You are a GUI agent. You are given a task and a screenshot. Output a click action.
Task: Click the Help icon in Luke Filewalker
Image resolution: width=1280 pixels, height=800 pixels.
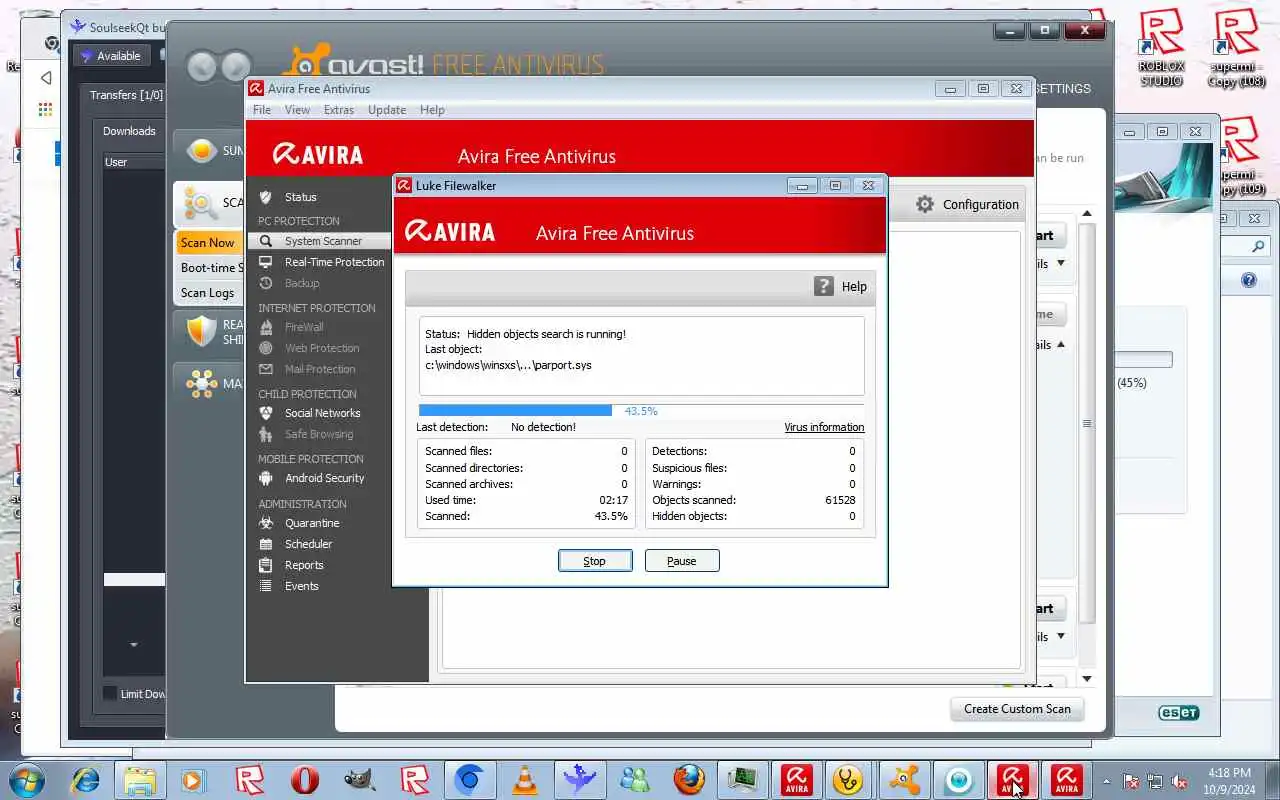click(824, 286)
